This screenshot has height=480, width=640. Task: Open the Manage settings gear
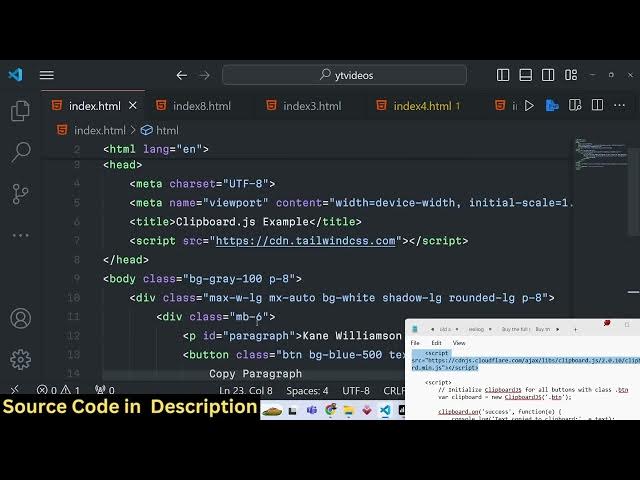pos(20,359)
